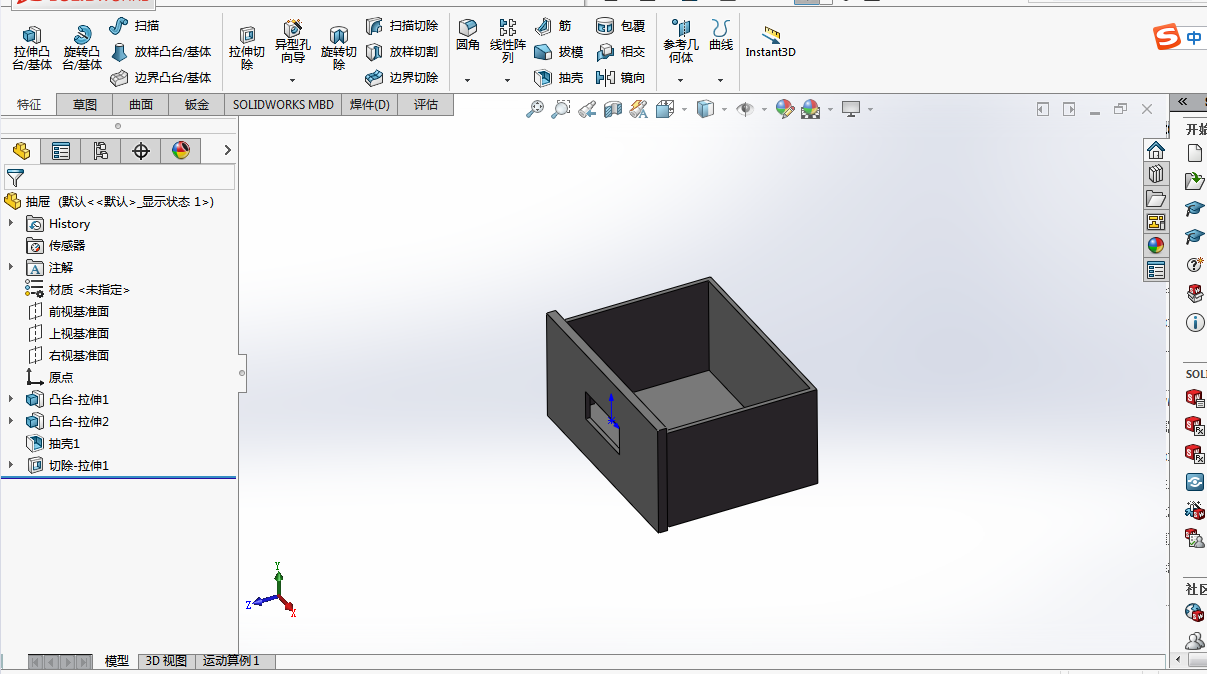This screenshot has height=674, width=1207.
Task: Click the Edit Appearance color ball icon
Action: 784,109
